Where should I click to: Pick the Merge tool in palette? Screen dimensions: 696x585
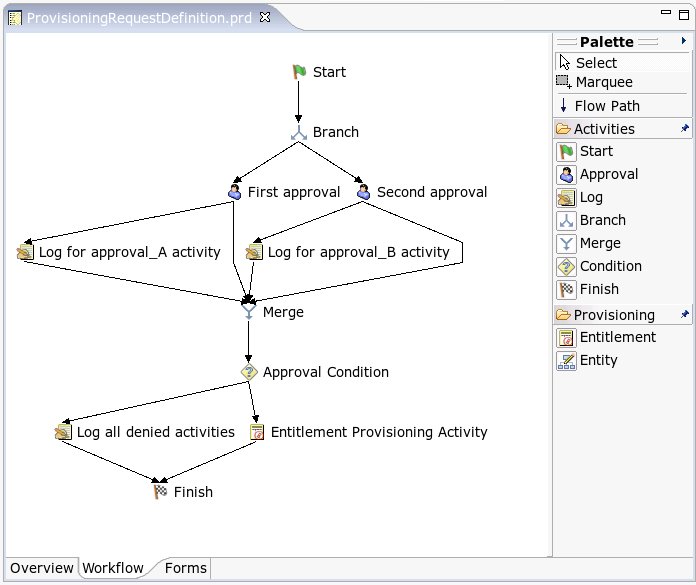[x=599, y=244]
